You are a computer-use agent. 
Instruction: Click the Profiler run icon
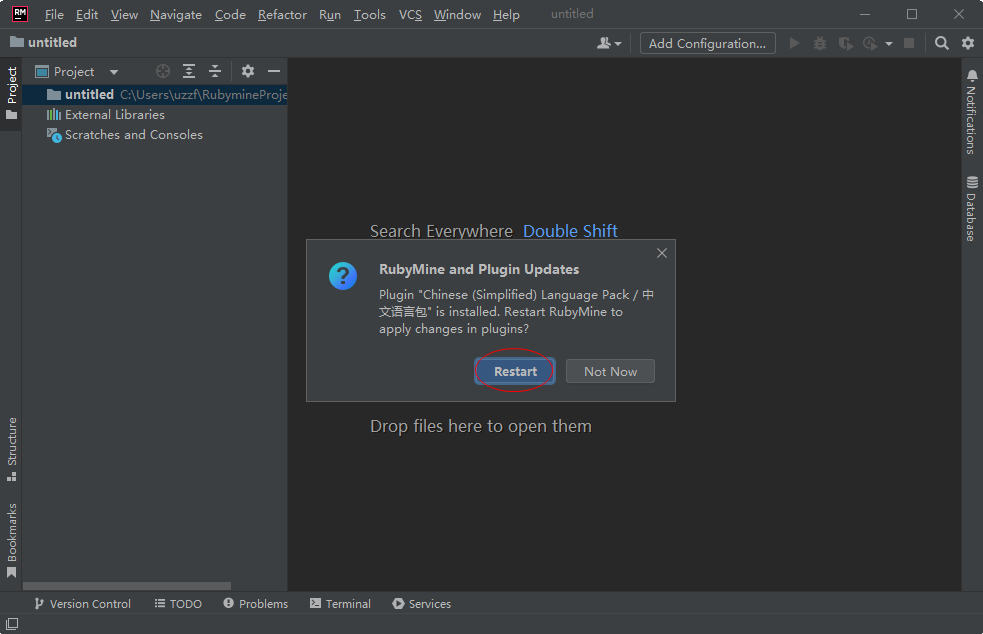click(x=870, y=43)
